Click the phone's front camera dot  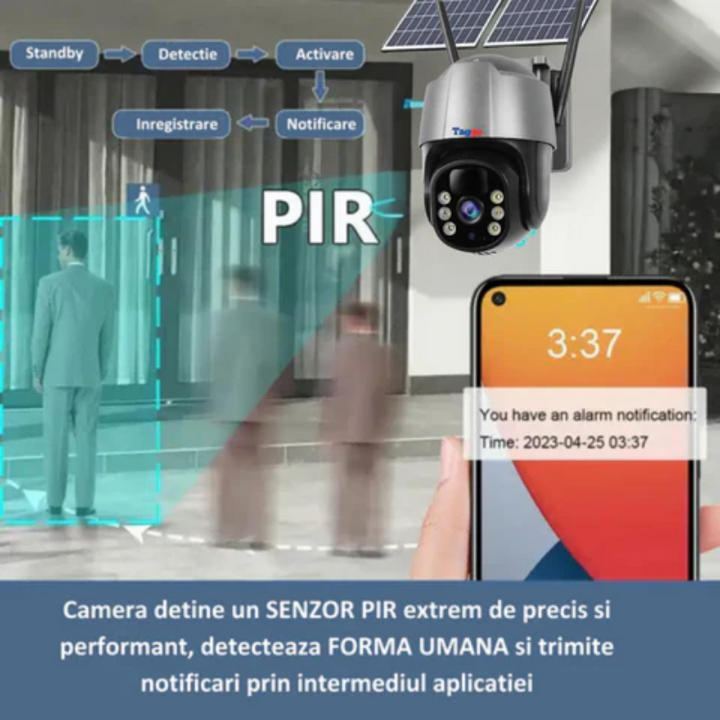tap(499, 299)
